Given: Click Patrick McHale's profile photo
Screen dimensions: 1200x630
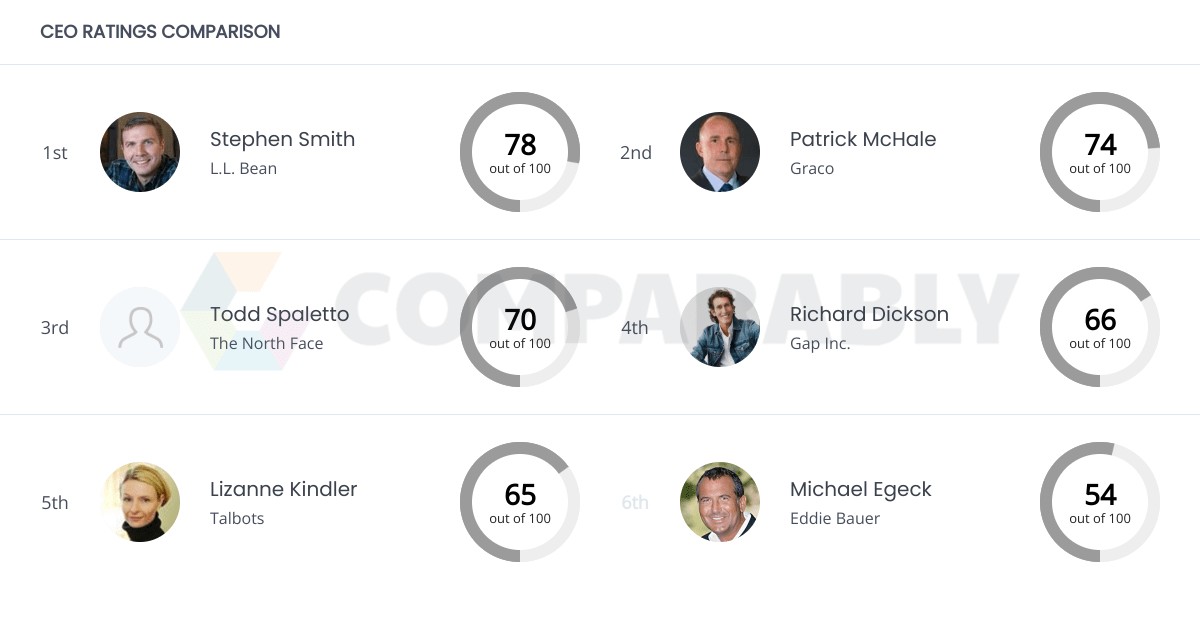Looking at the screenshot, I should tap(720, 152).
